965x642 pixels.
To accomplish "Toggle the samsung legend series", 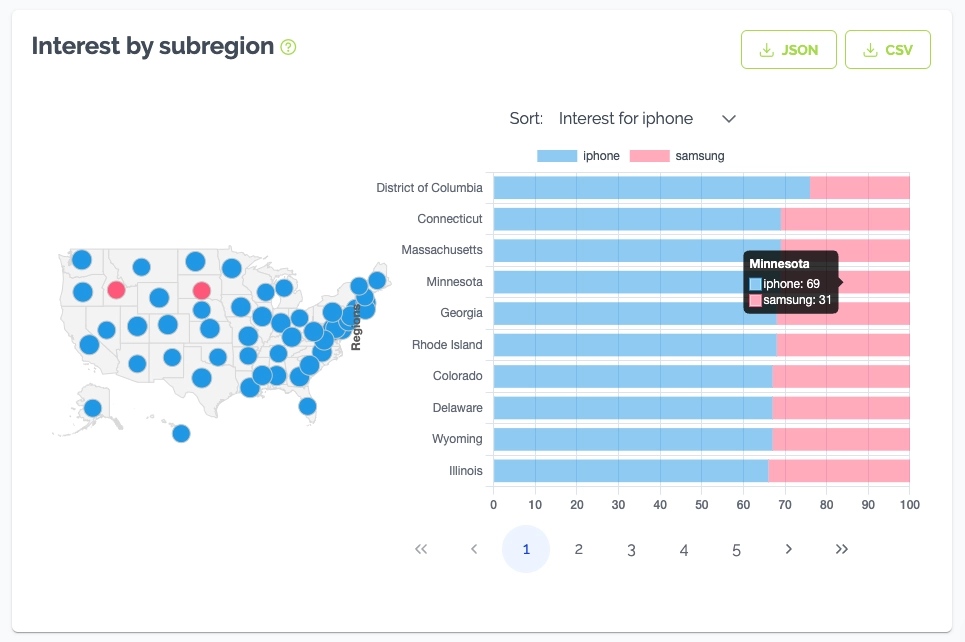I will point(699,156).
